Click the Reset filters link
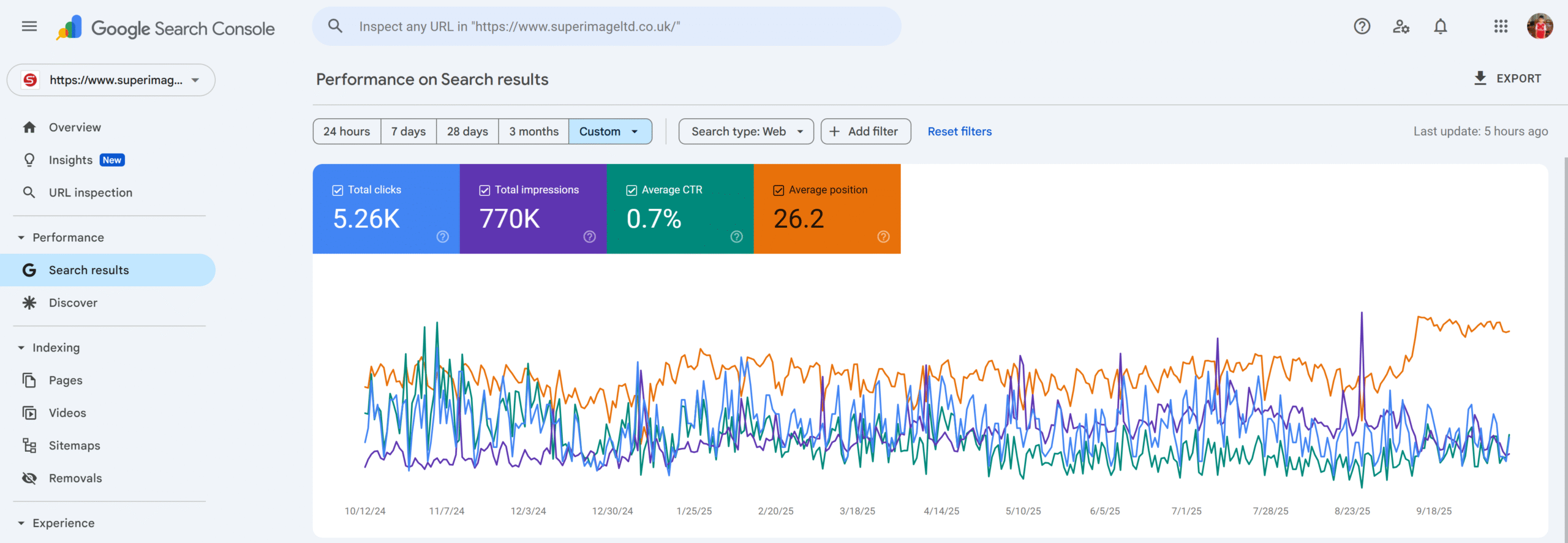This screenshot has width=1568, height=543. click(x=959, y=132)
